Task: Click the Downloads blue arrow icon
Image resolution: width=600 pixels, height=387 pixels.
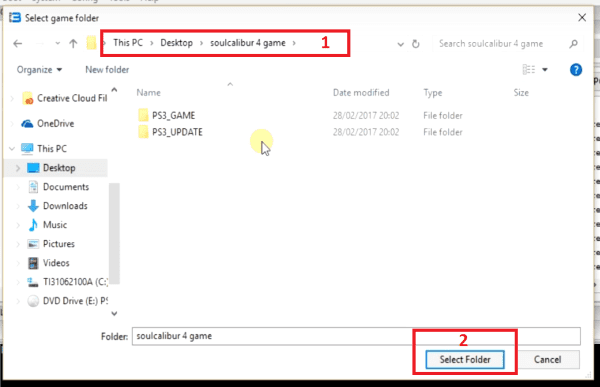Action: 33,206
